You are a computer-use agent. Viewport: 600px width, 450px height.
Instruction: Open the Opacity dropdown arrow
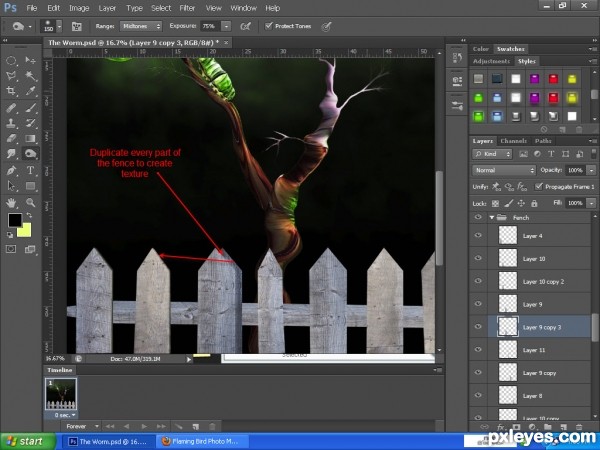[592, 170]
